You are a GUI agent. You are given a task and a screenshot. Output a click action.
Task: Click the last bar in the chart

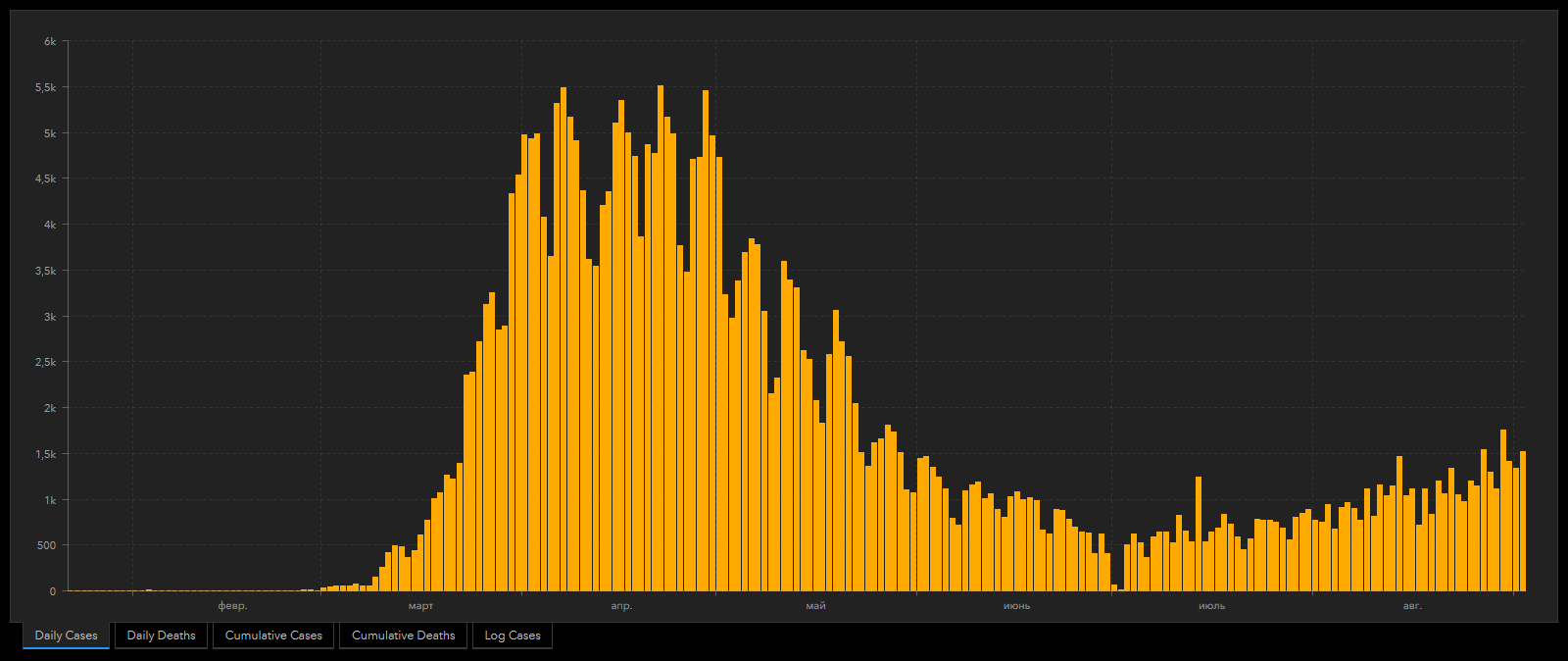[1523, 522]
